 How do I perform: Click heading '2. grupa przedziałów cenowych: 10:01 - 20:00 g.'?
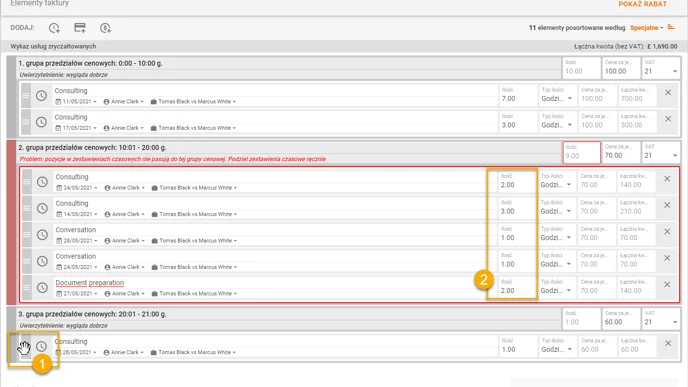pyautogui.click(x=92, y=147)
